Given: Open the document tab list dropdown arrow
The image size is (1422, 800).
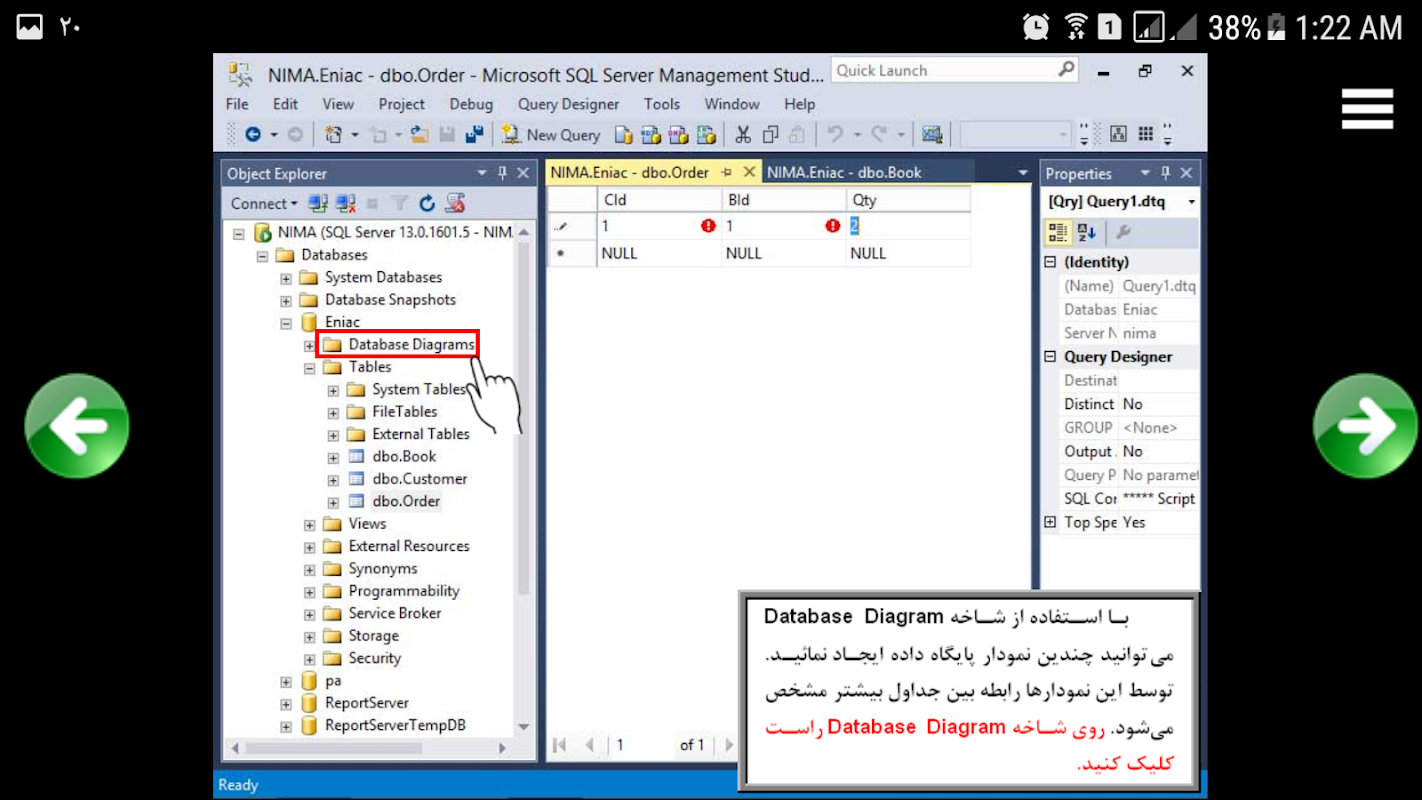Looking at the screenshot, I should [1023, 173].
